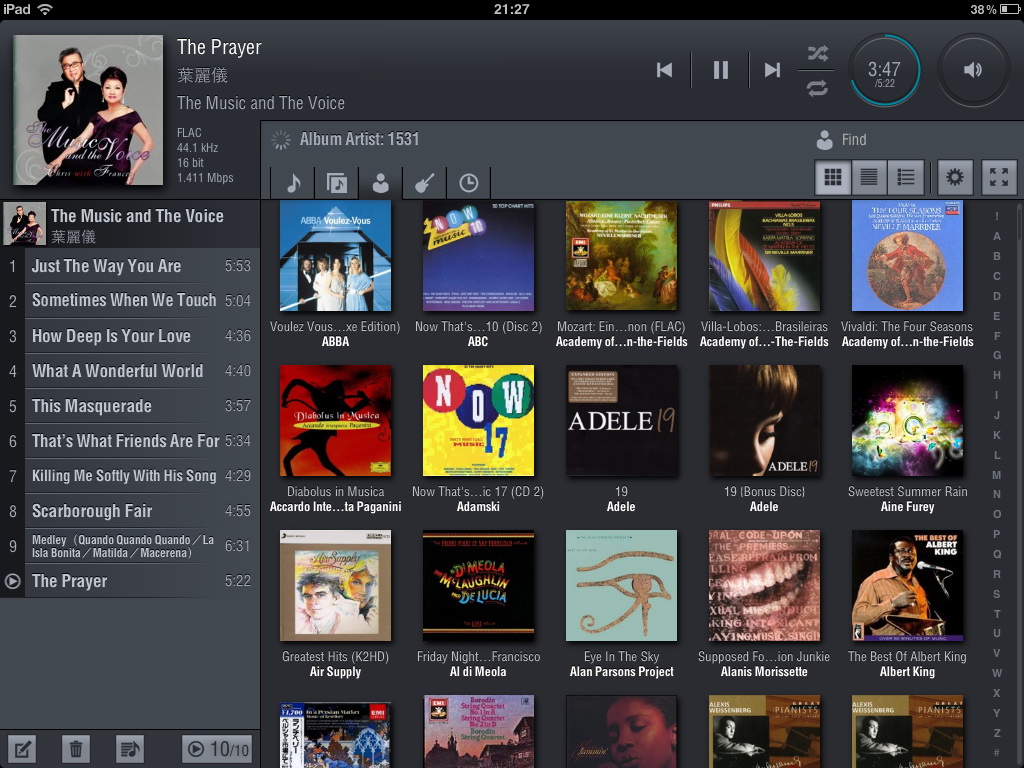
Task: Open Adele 19 Bonus Disc album
Action: (764, 421)
